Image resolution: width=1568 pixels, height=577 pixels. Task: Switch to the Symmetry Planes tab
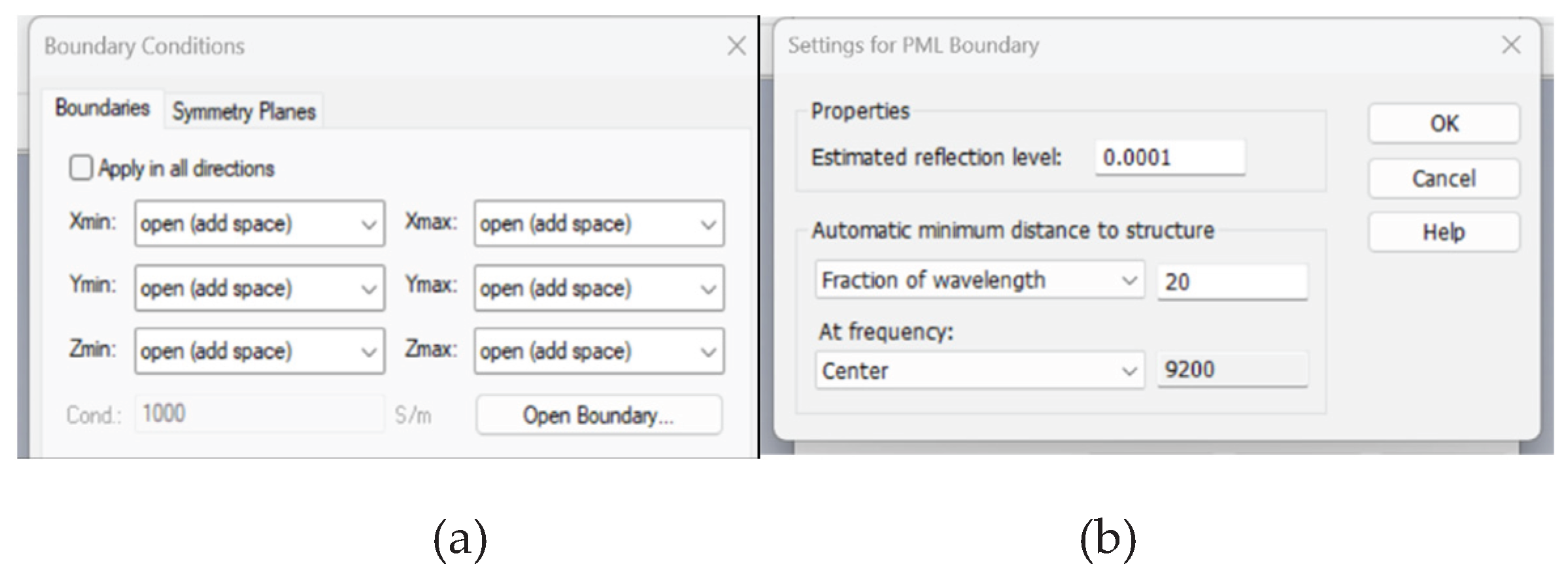244,111
